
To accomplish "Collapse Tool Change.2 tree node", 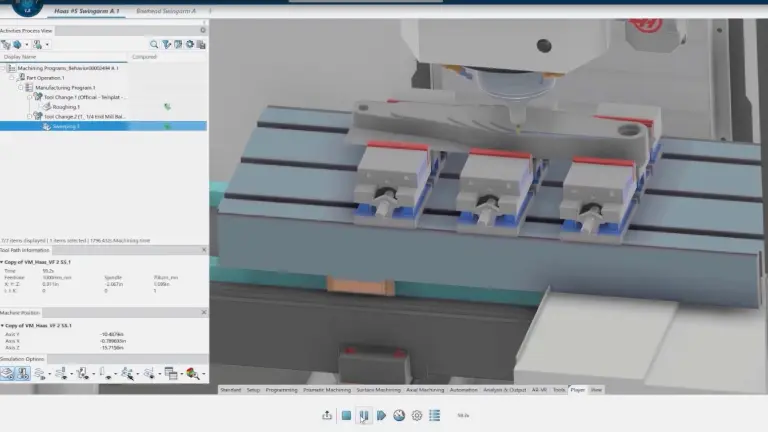I will point(29,117).
